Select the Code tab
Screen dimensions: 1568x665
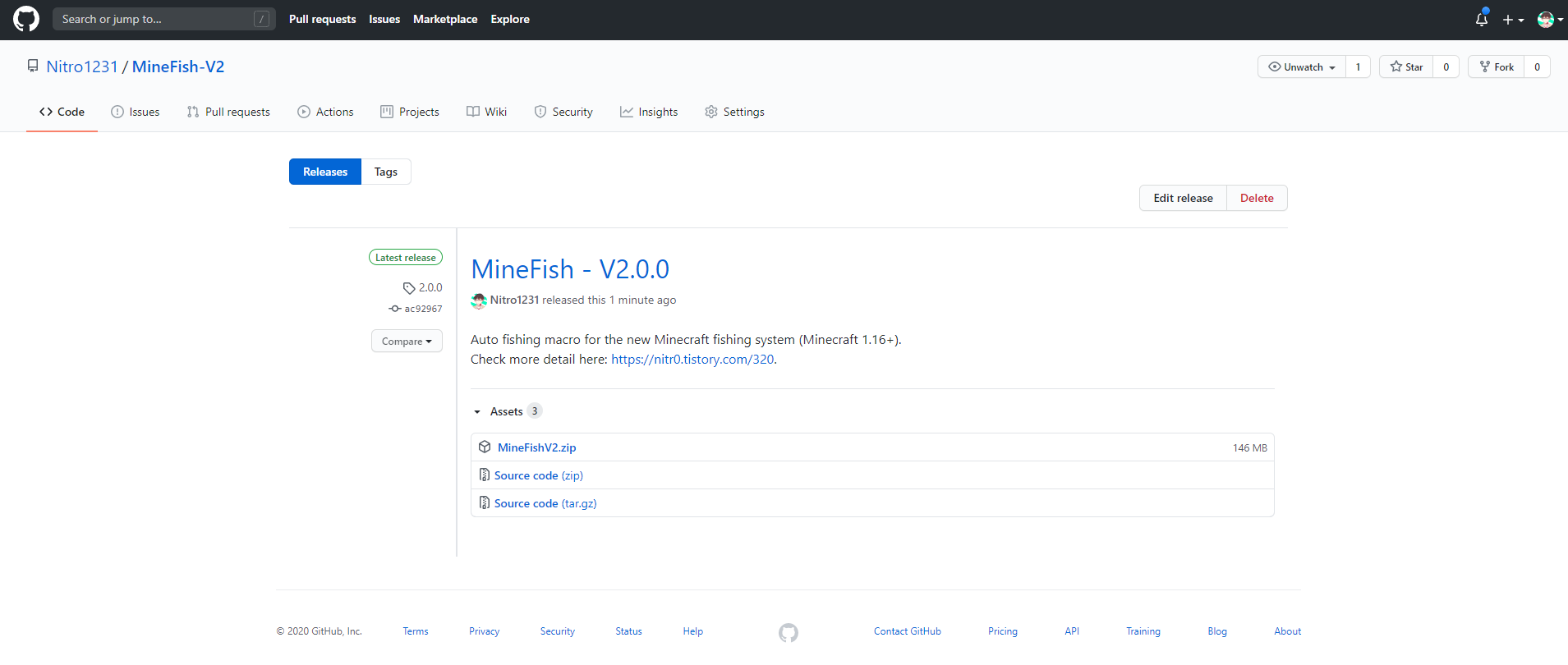tap(62, 112)
